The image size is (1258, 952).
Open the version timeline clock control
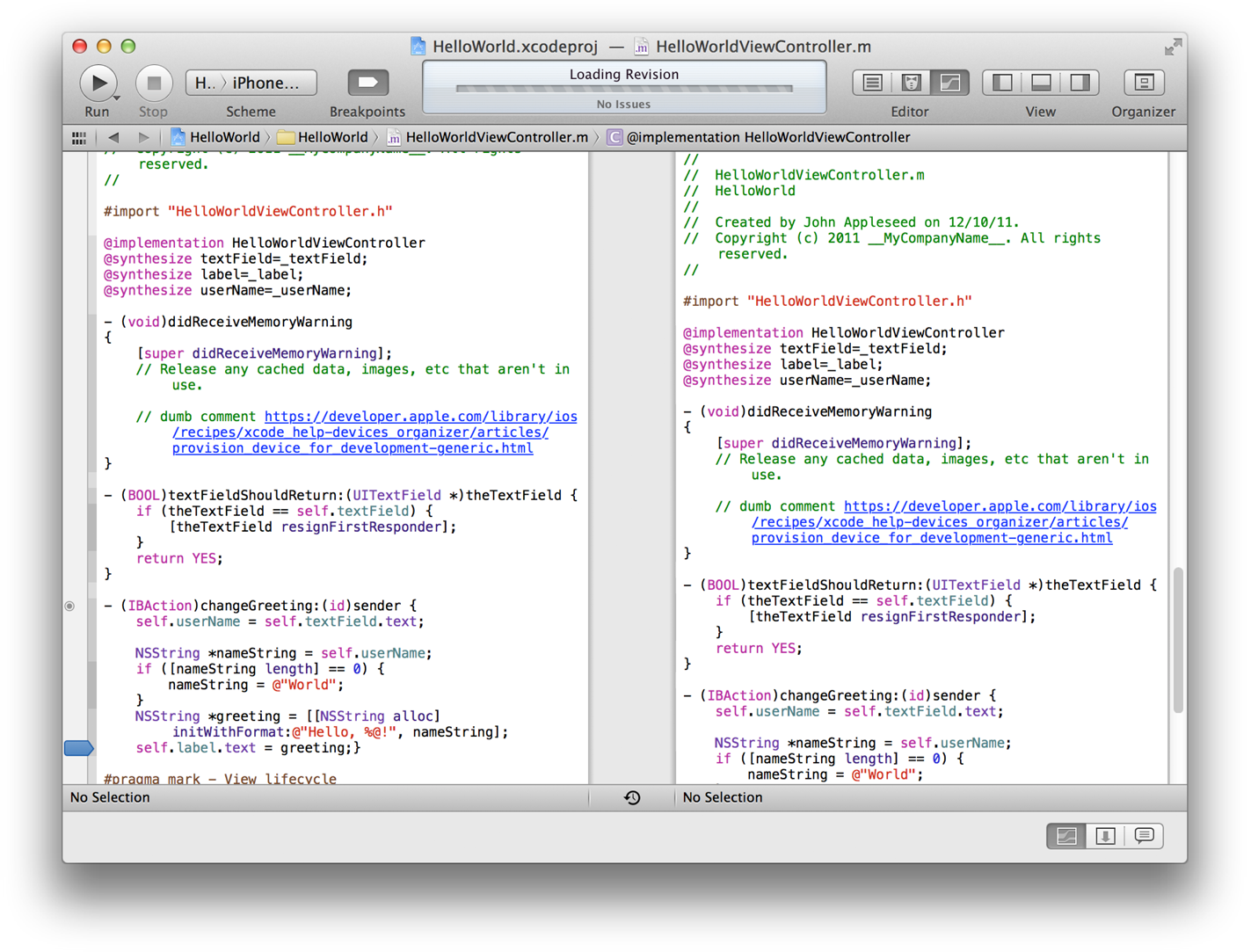631,797
